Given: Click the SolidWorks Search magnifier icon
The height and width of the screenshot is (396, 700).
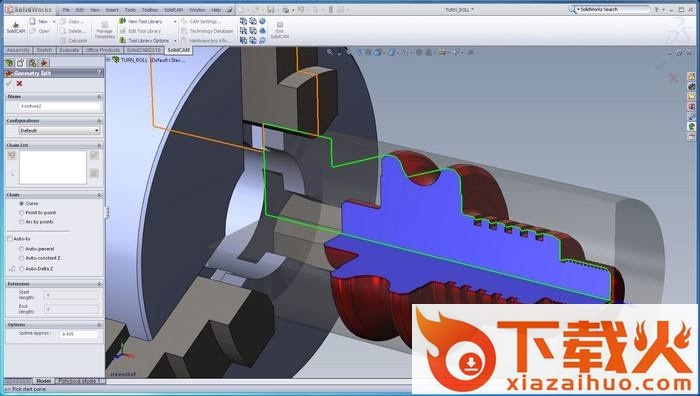Looking at the screenshot, I should (x=572, y=9).
